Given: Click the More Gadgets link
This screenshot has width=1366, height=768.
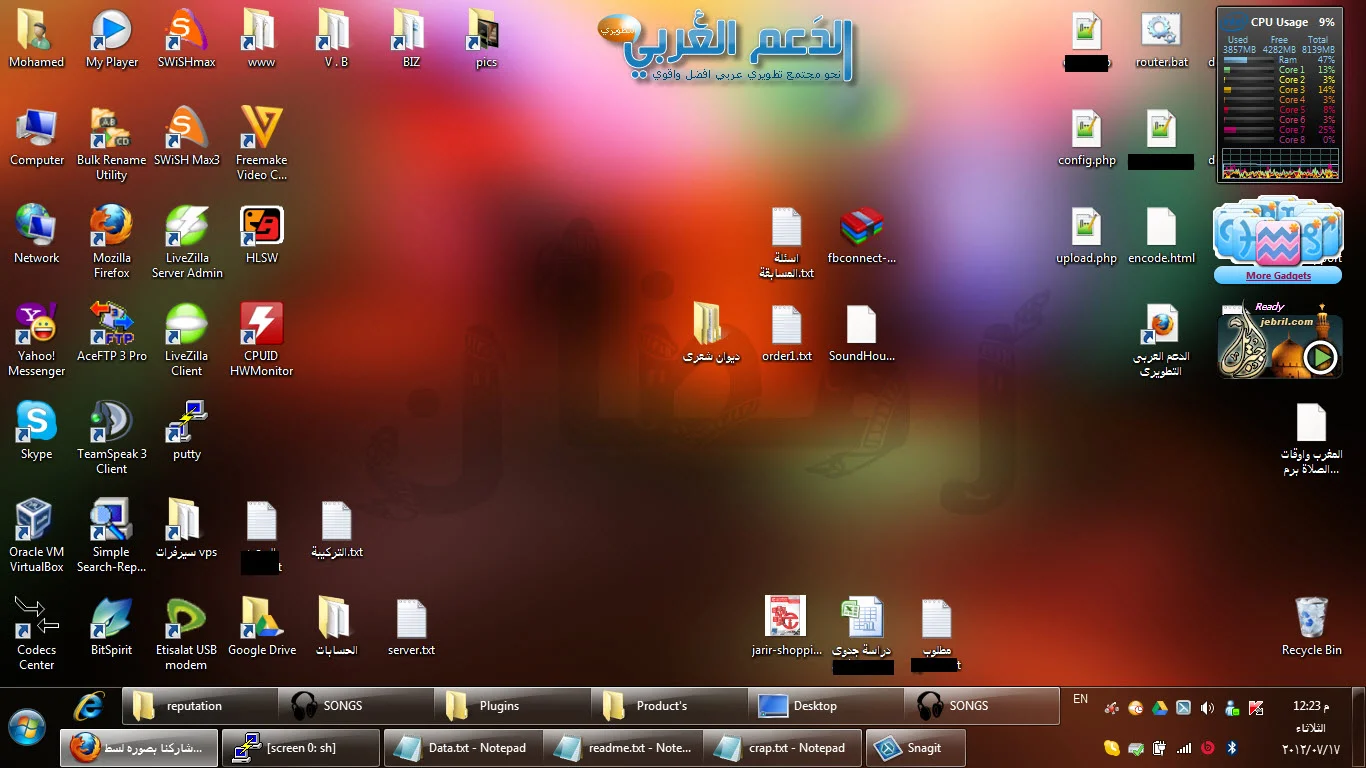Looking at the screenshot, I should (1278, 276).
